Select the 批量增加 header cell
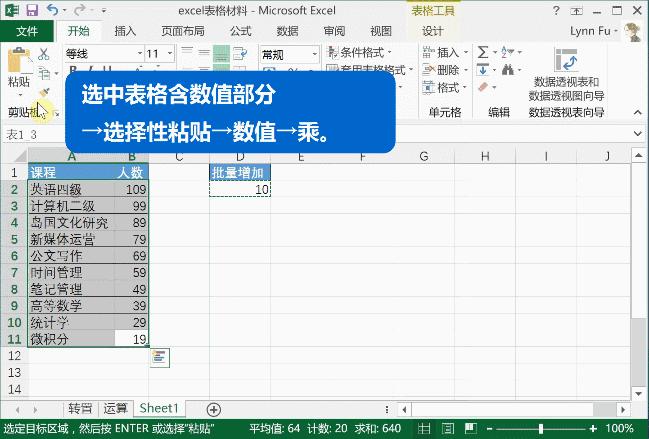Screen dimensions: 649x439 click(240, 172)
